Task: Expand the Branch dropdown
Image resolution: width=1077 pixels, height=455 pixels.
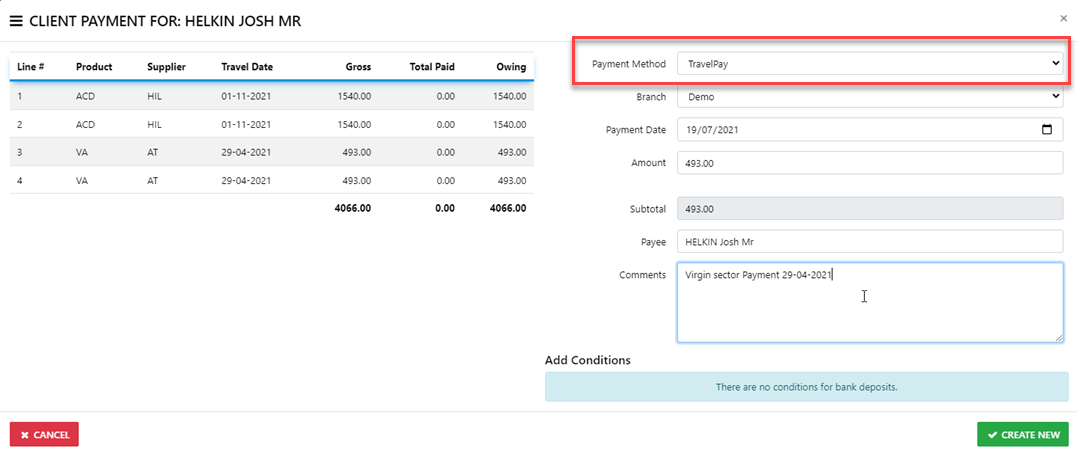Action: click(868, 97)
